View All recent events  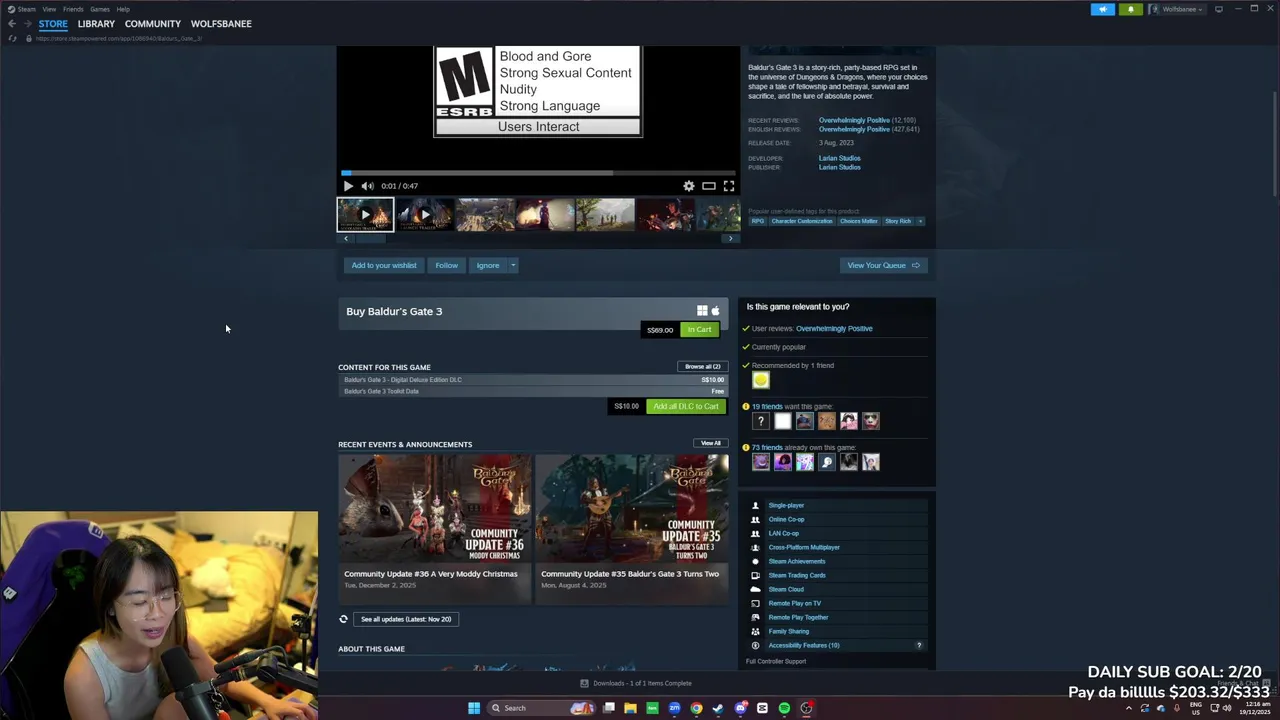click(710, 443)
